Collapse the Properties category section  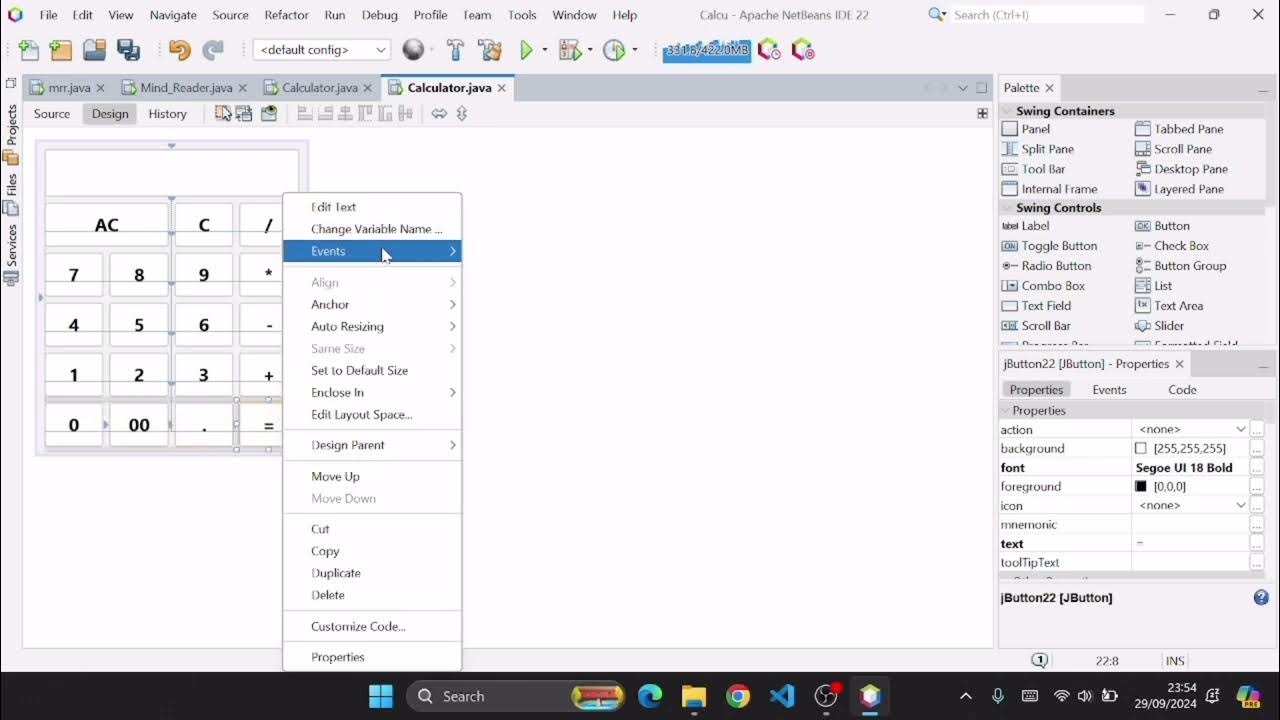coord(1005,411)
